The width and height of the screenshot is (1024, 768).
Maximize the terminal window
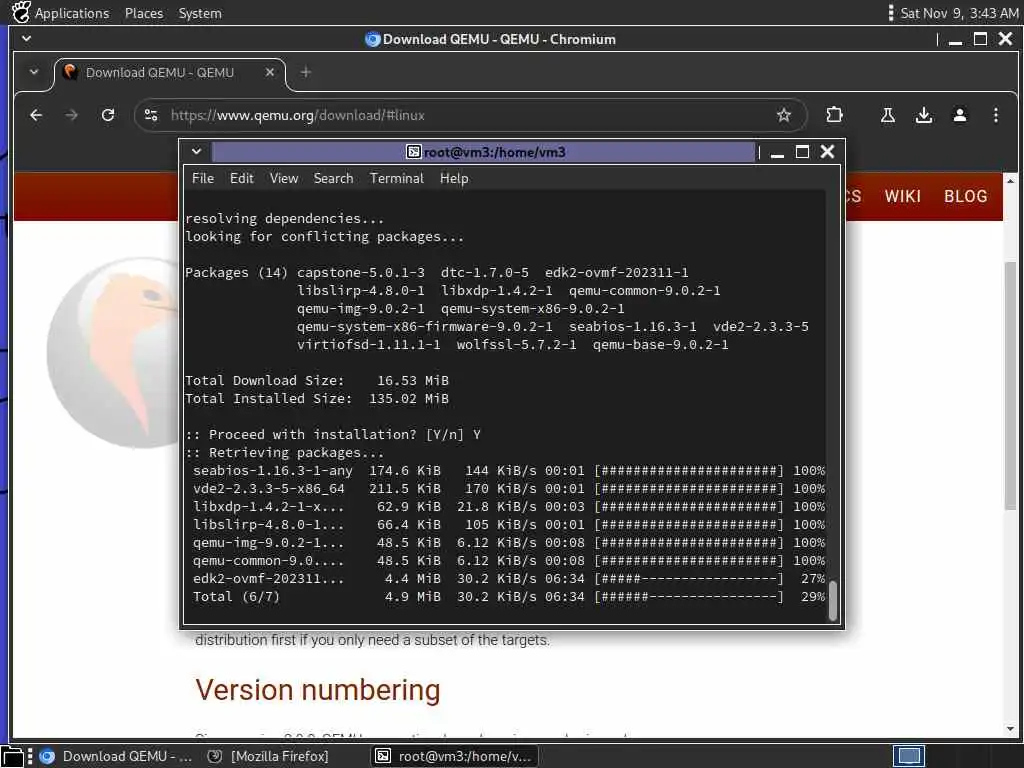click(802, 152)
